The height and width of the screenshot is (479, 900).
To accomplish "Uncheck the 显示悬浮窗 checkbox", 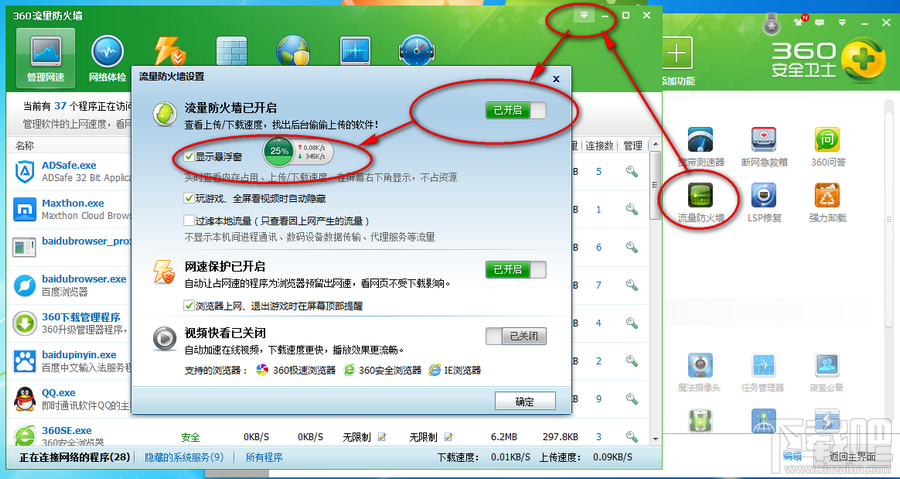I will [x=189, y=156].
